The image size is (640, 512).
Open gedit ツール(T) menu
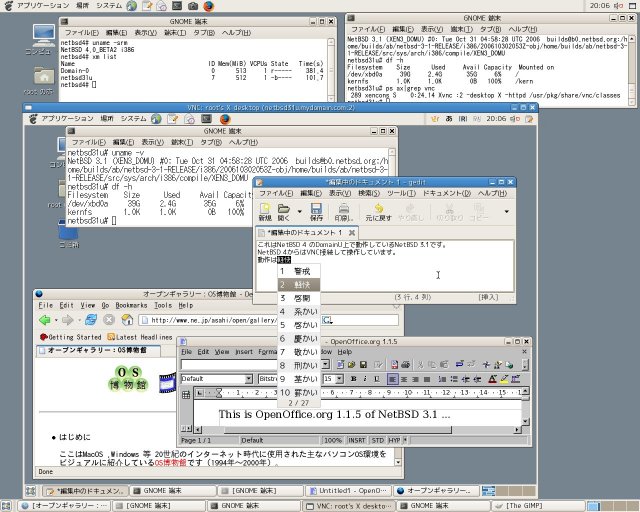click(x=402, y=193)
